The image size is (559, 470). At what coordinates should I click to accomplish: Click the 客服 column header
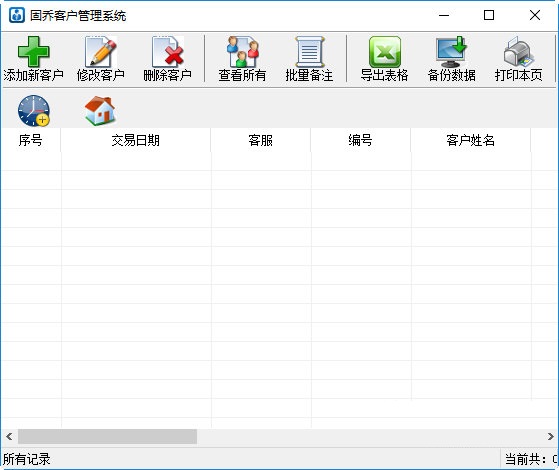point(261,140)
